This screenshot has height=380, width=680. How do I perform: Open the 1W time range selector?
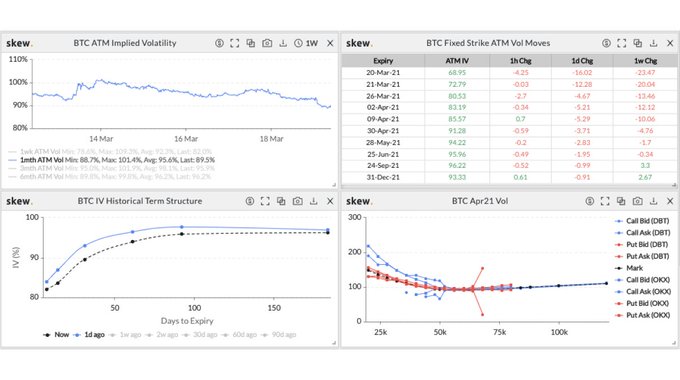click(306, 43)
